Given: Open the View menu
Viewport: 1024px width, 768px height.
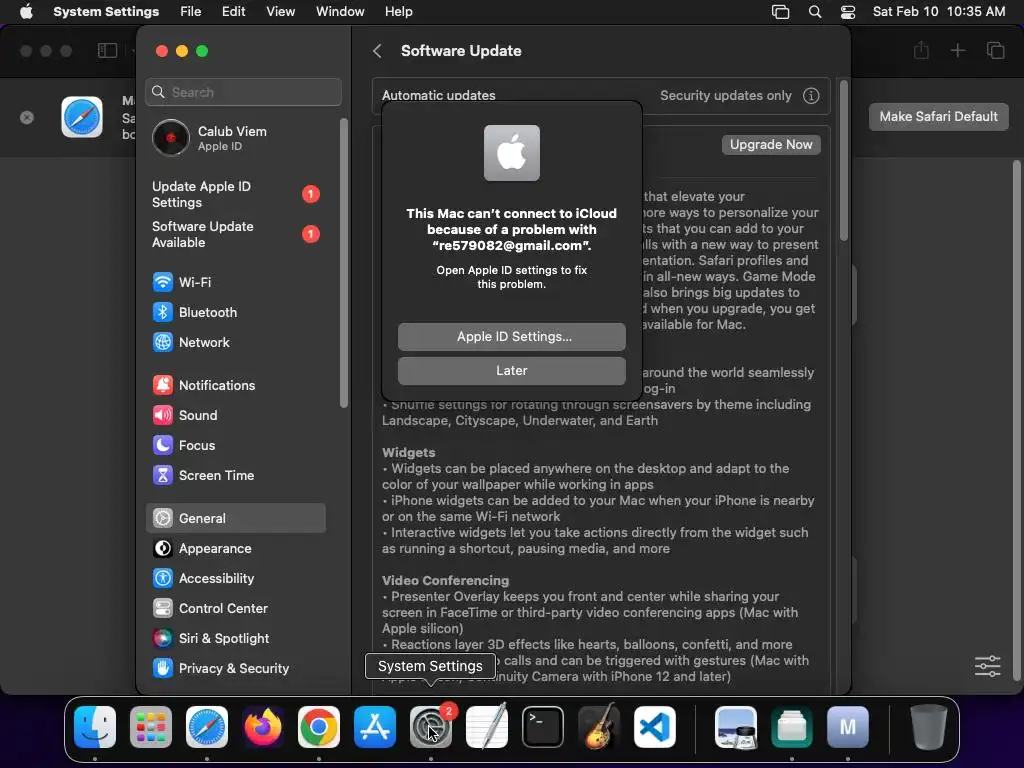Looking at the screenshot, I should [280, 12].
